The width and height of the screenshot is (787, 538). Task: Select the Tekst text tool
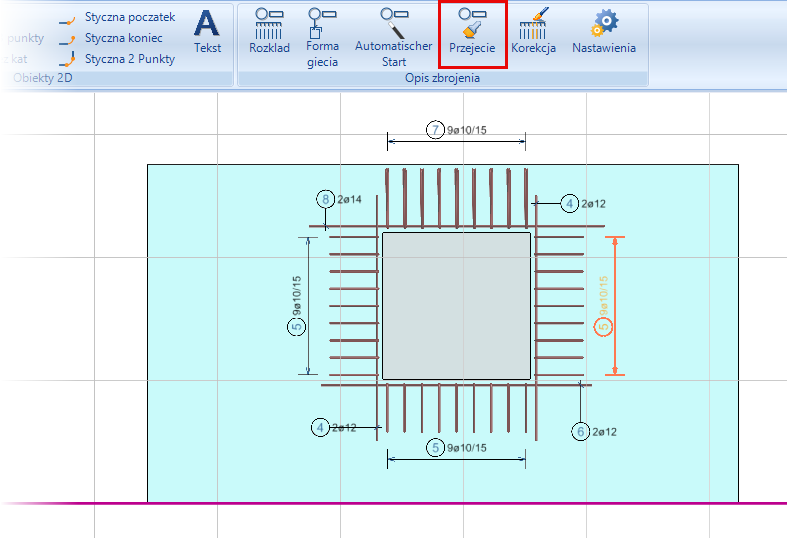coord(207,32)
